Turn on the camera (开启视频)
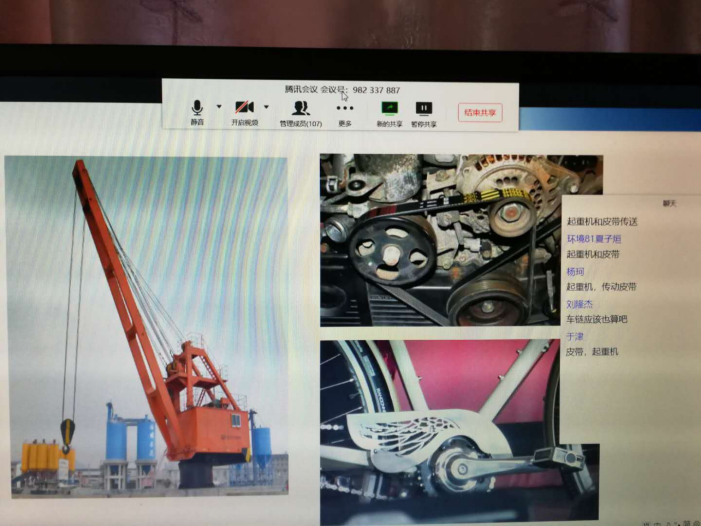Viewport: 701px width, 526px height. 244,110
